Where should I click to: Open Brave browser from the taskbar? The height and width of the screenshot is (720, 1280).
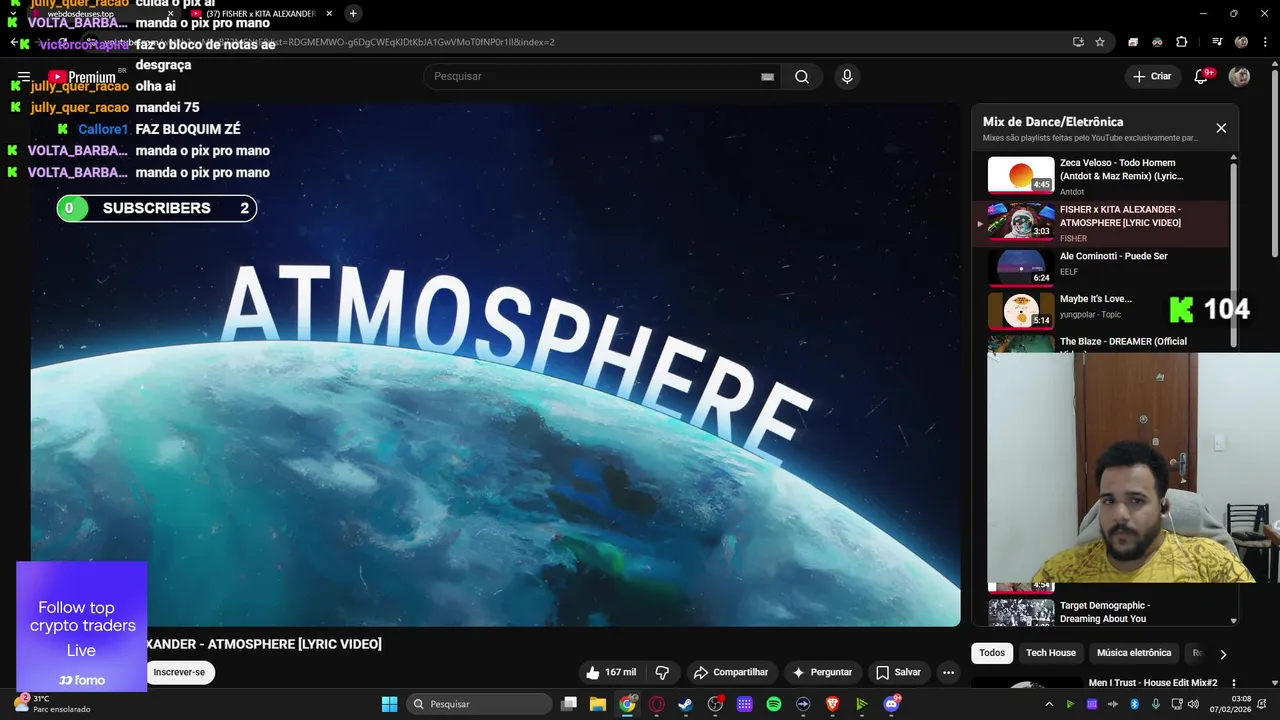click(833, 704)
